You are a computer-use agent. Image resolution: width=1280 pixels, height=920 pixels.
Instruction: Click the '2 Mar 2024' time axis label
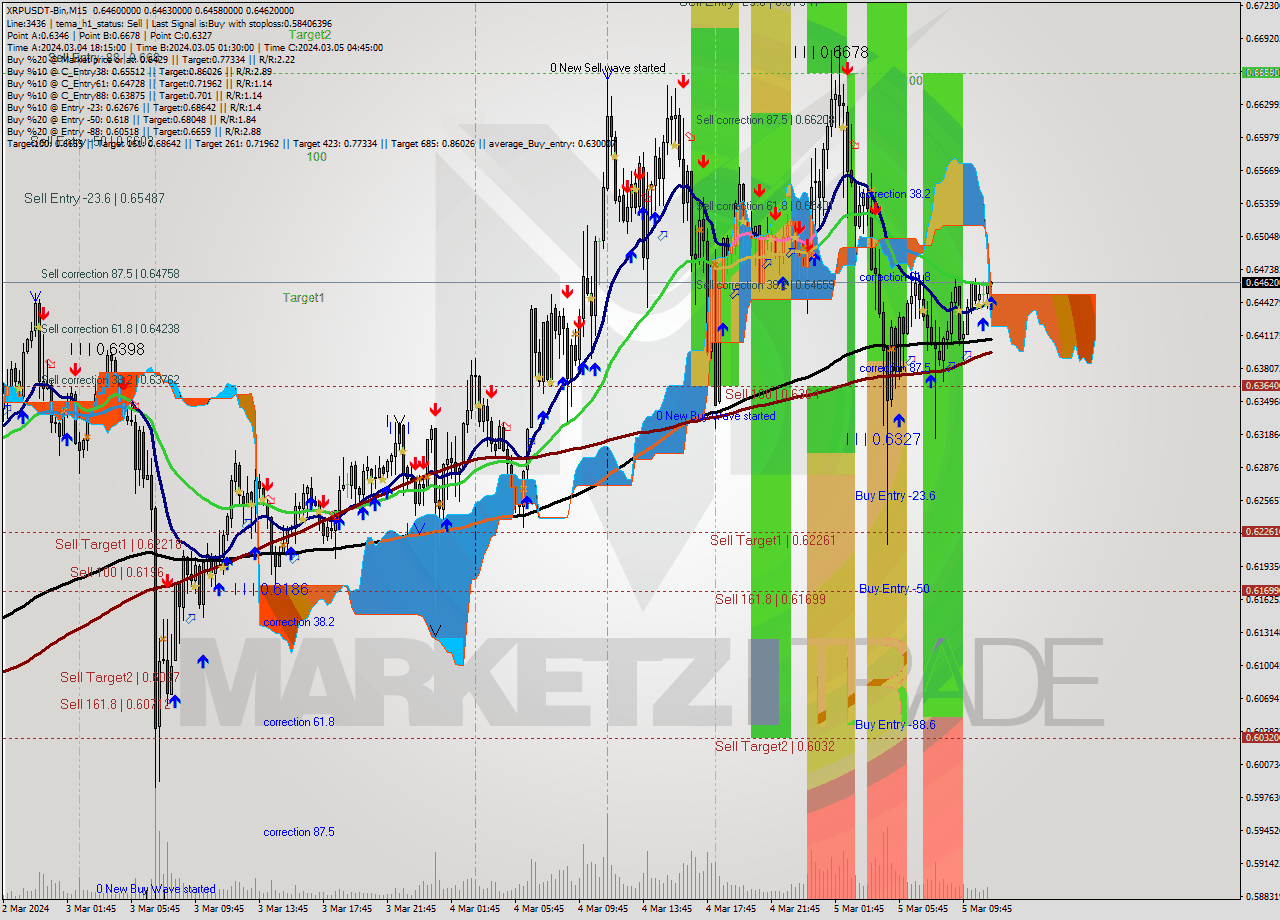27,909
